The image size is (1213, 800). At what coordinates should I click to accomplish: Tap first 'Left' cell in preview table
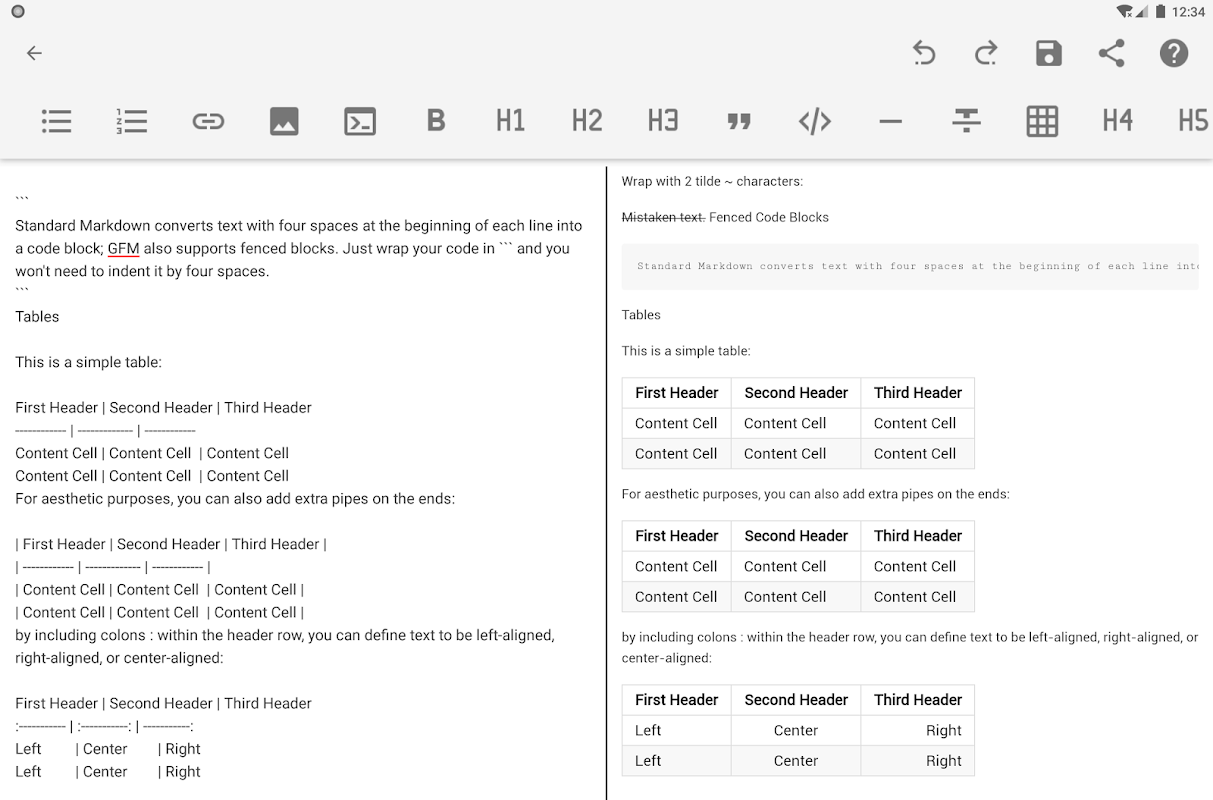pyautogui.click(x=648, y=730)
